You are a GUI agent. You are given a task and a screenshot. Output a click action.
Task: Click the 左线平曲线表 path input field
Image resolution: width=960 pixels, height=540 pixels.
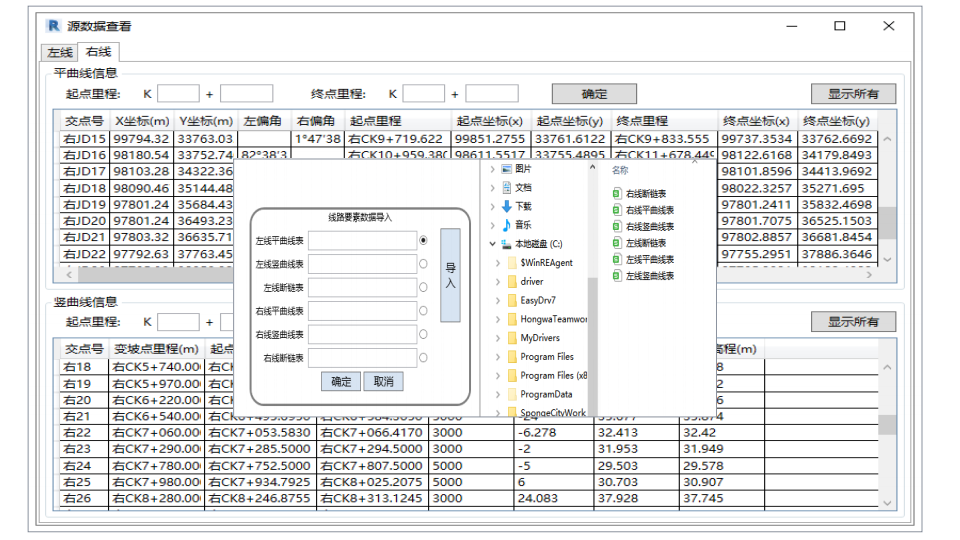362,241
